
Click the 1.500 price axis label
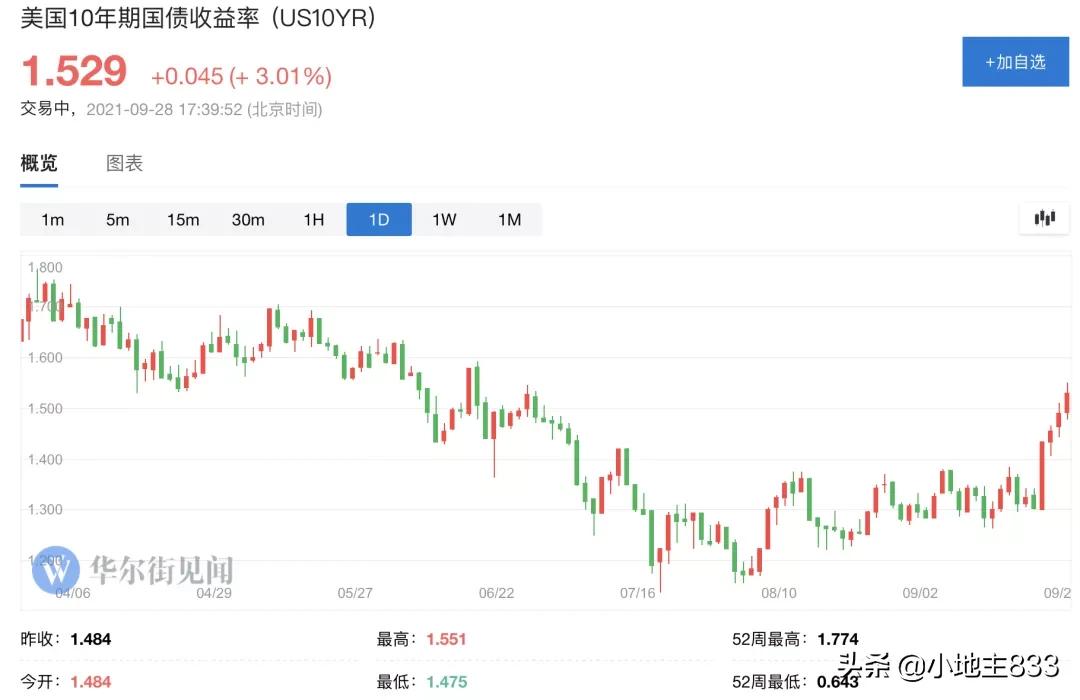46,409
